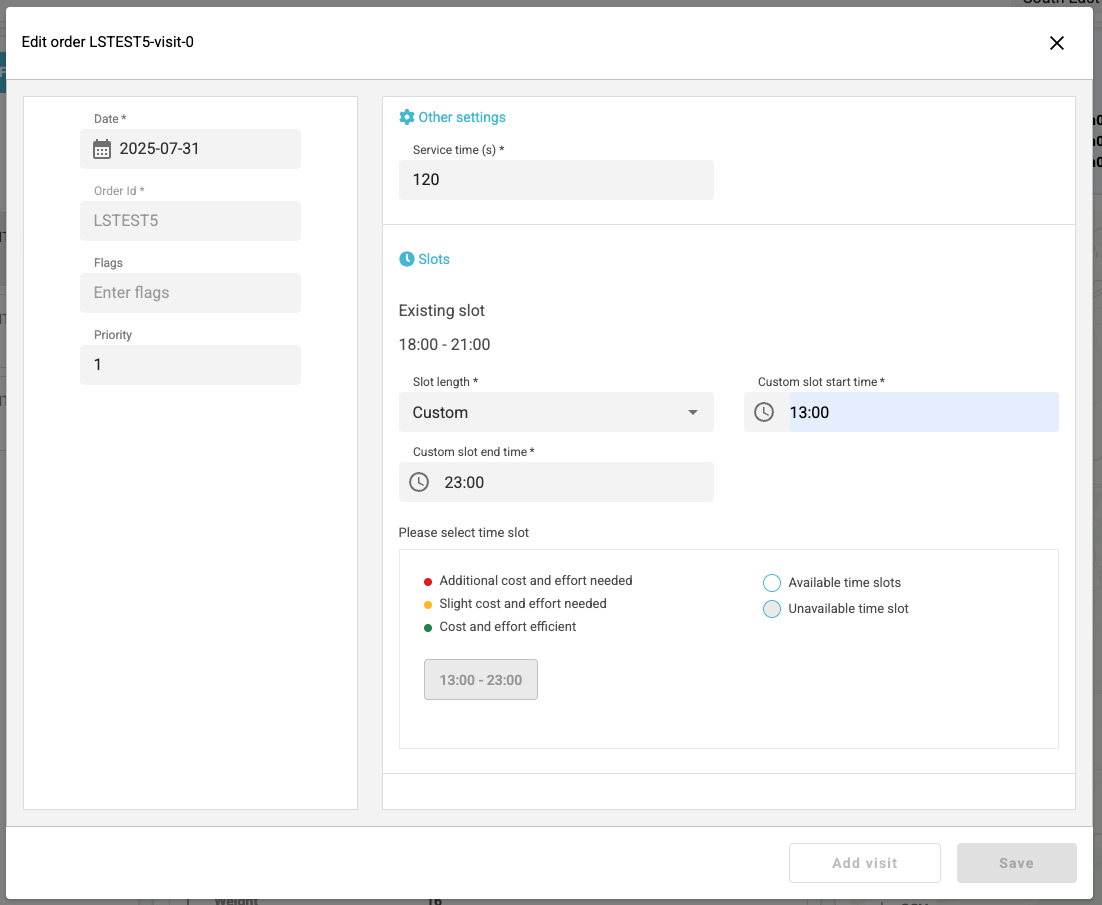Click clock icon in Custom slot end time
Screen dimensions: 1102x905
419,482
